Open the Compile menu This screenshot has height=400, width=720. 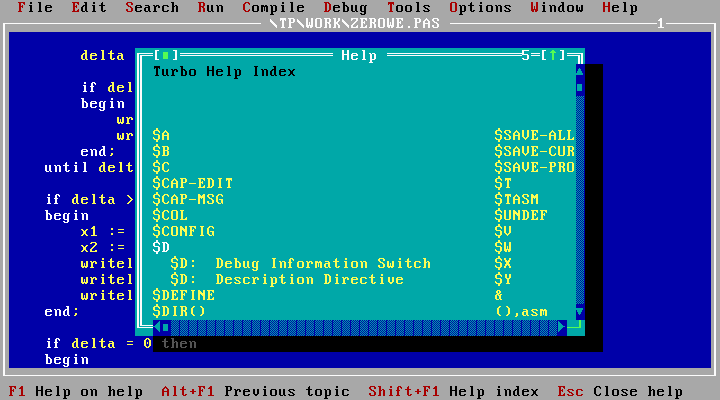(274, 8)
